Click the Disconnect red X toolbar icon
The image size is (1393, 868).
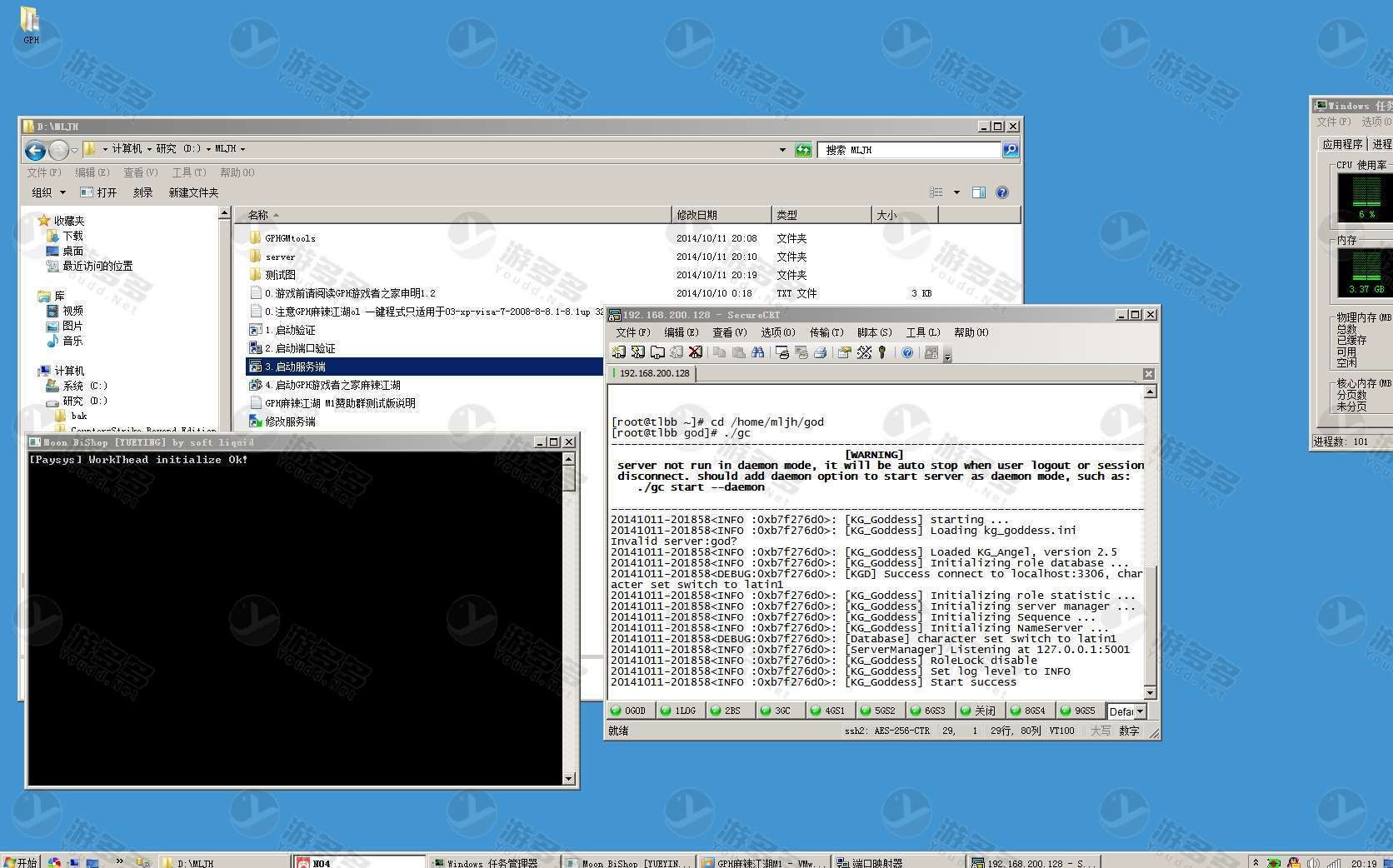click(x=695, y=352)
